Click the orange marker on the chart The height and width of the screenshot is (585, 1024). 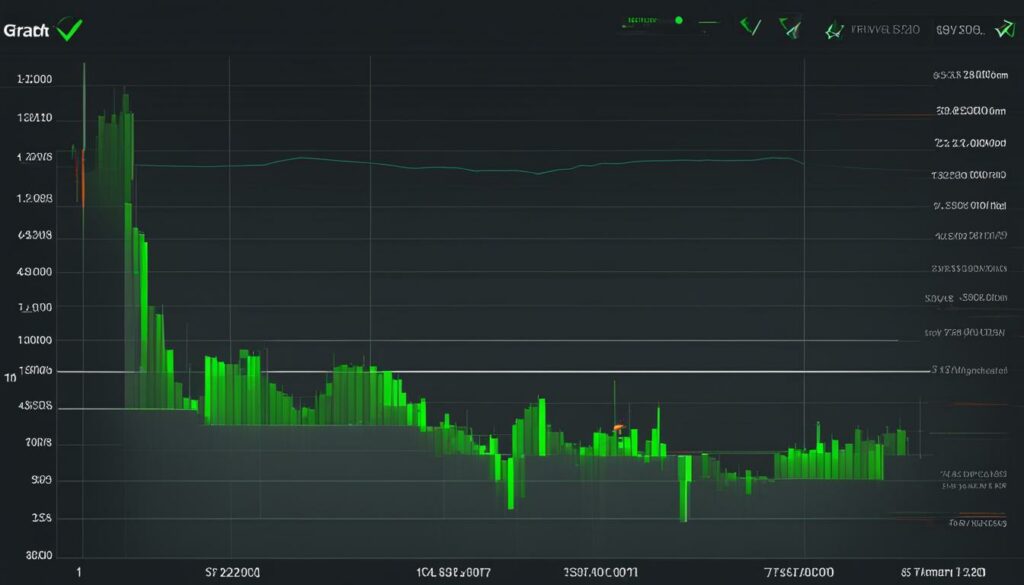621,426
